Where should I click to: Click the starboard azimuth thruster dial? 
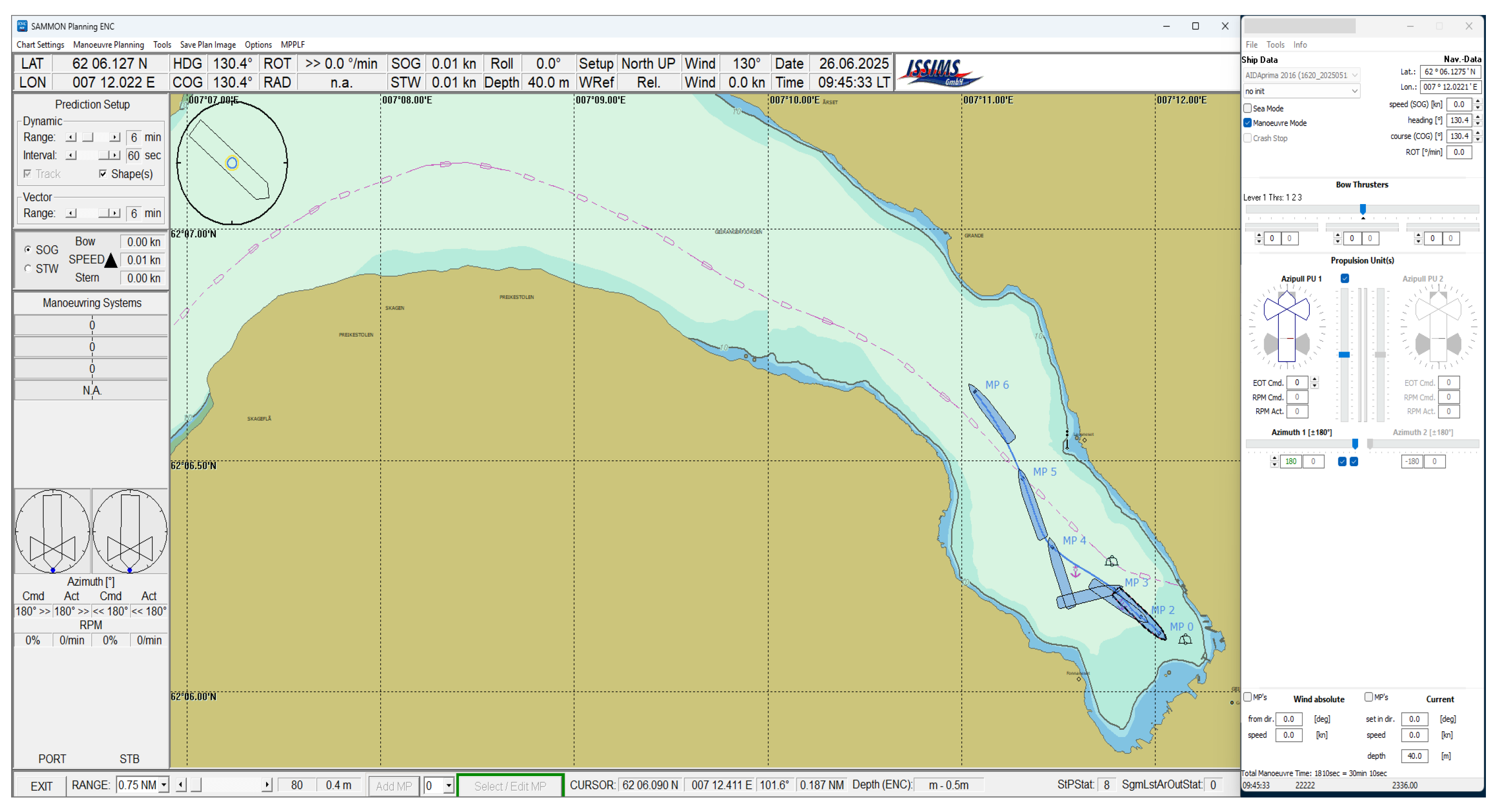(130, 531)
